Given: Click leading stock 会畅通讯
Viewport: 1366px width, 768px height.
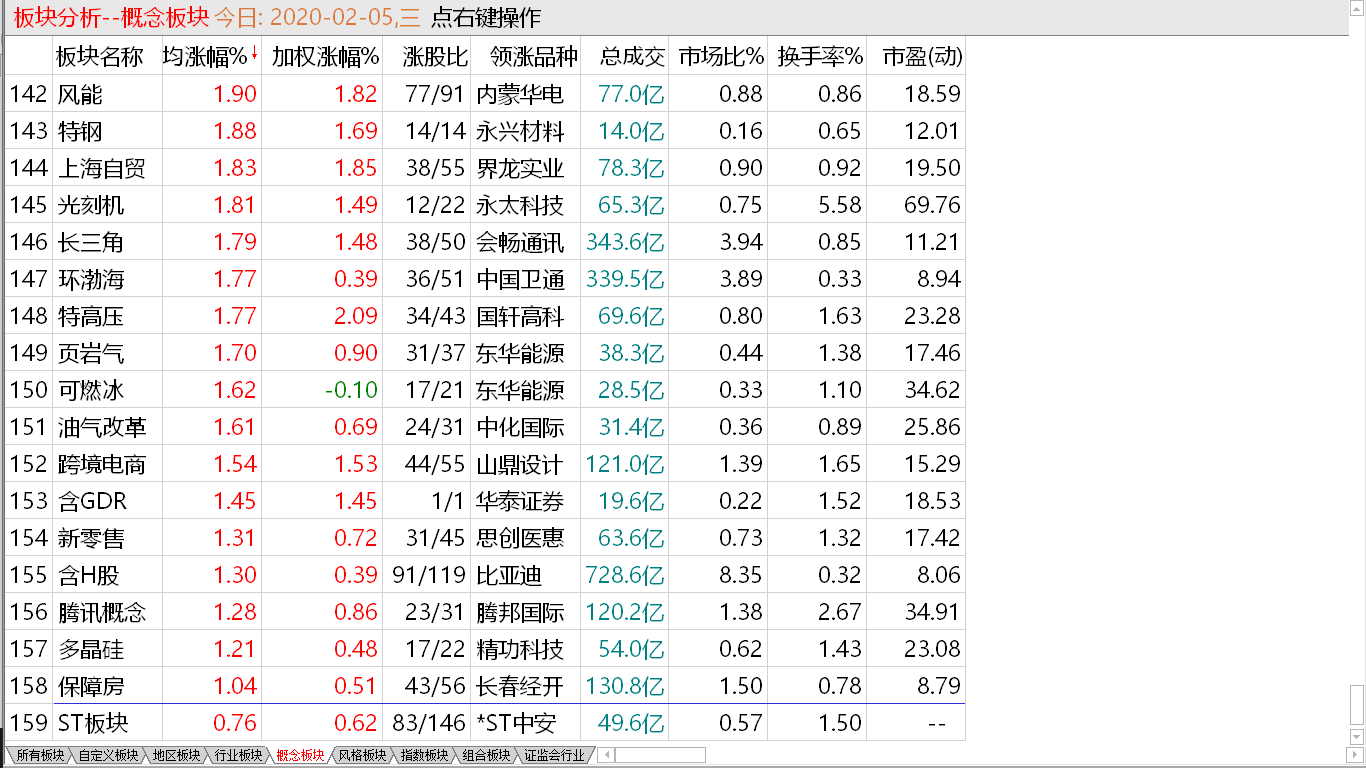Looking at the screenshot, I should coord(520,242).
